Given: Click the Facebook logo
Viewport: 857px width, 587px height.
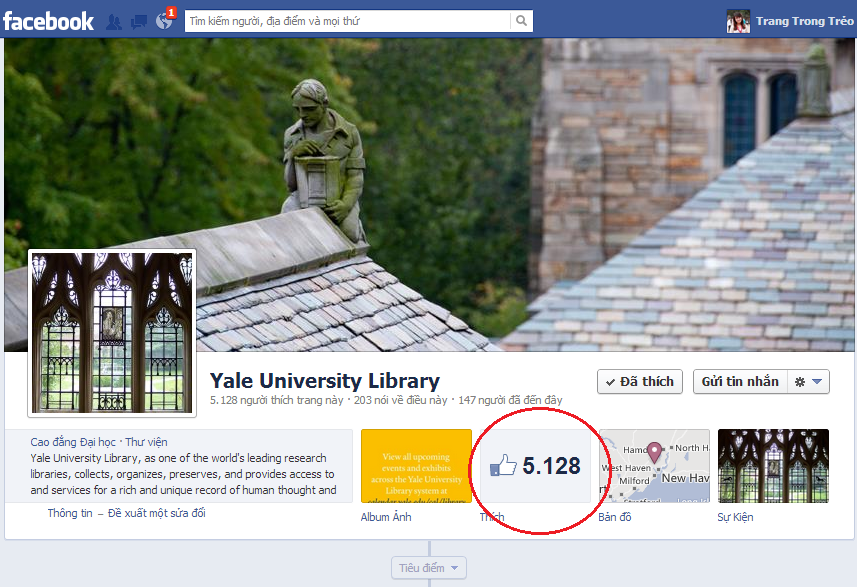Looking at the screenshot, I should point(48,21).
